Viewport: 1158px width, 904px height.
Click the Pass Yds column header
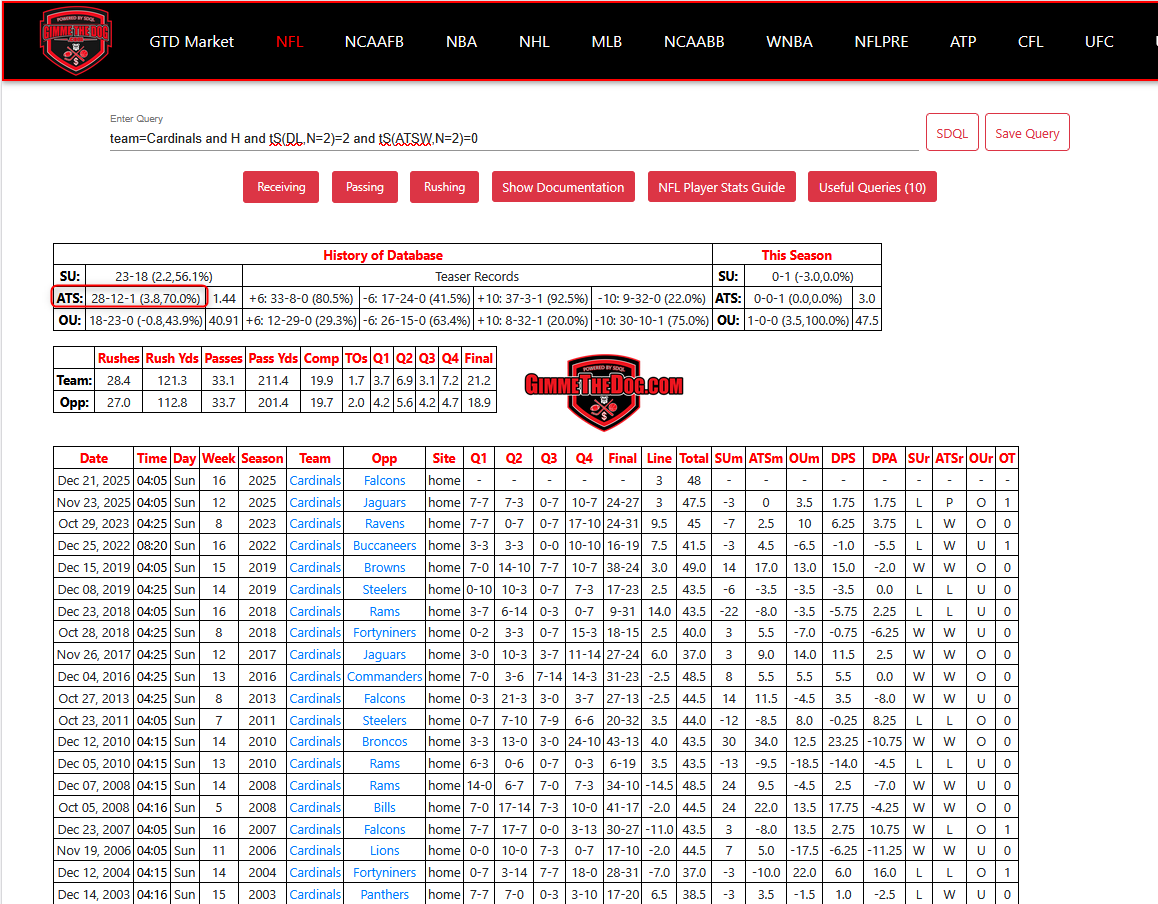[x=273, y=358]
